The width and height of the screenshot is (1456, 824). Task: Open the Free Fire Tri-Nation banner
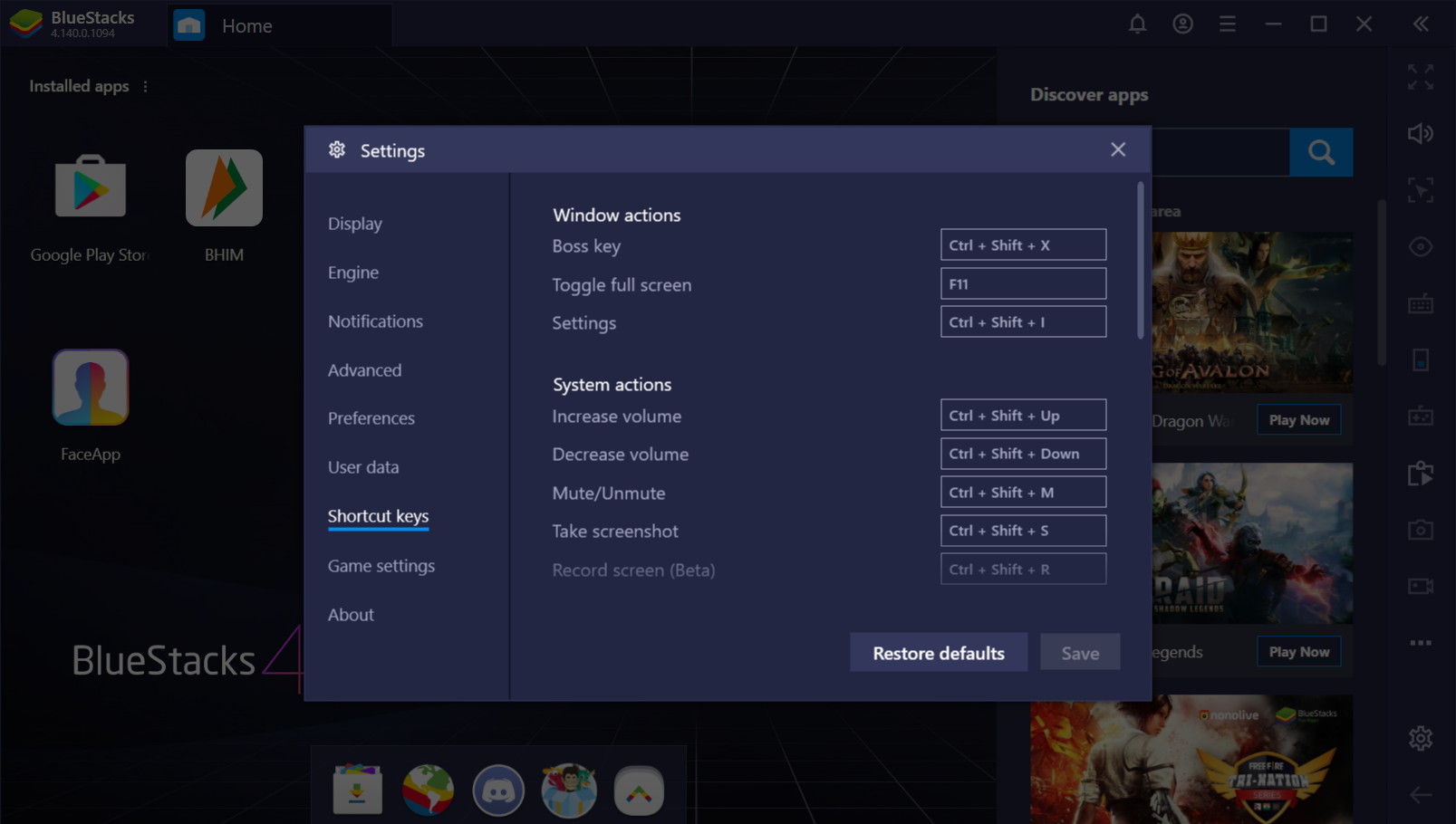pyautogui.click(x=1191, y=759)
